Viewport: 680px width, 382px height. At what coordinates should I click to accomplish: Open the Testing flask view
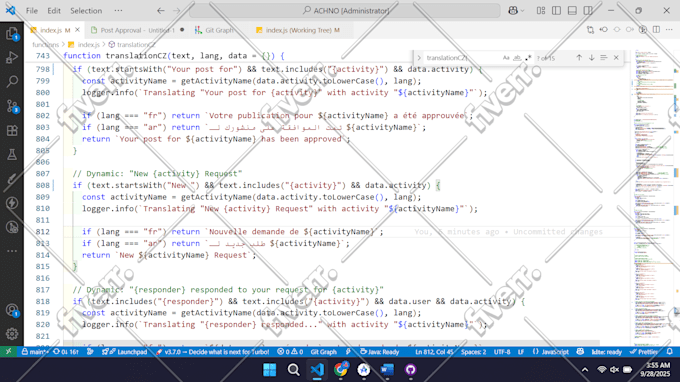[x=12, y=154]
